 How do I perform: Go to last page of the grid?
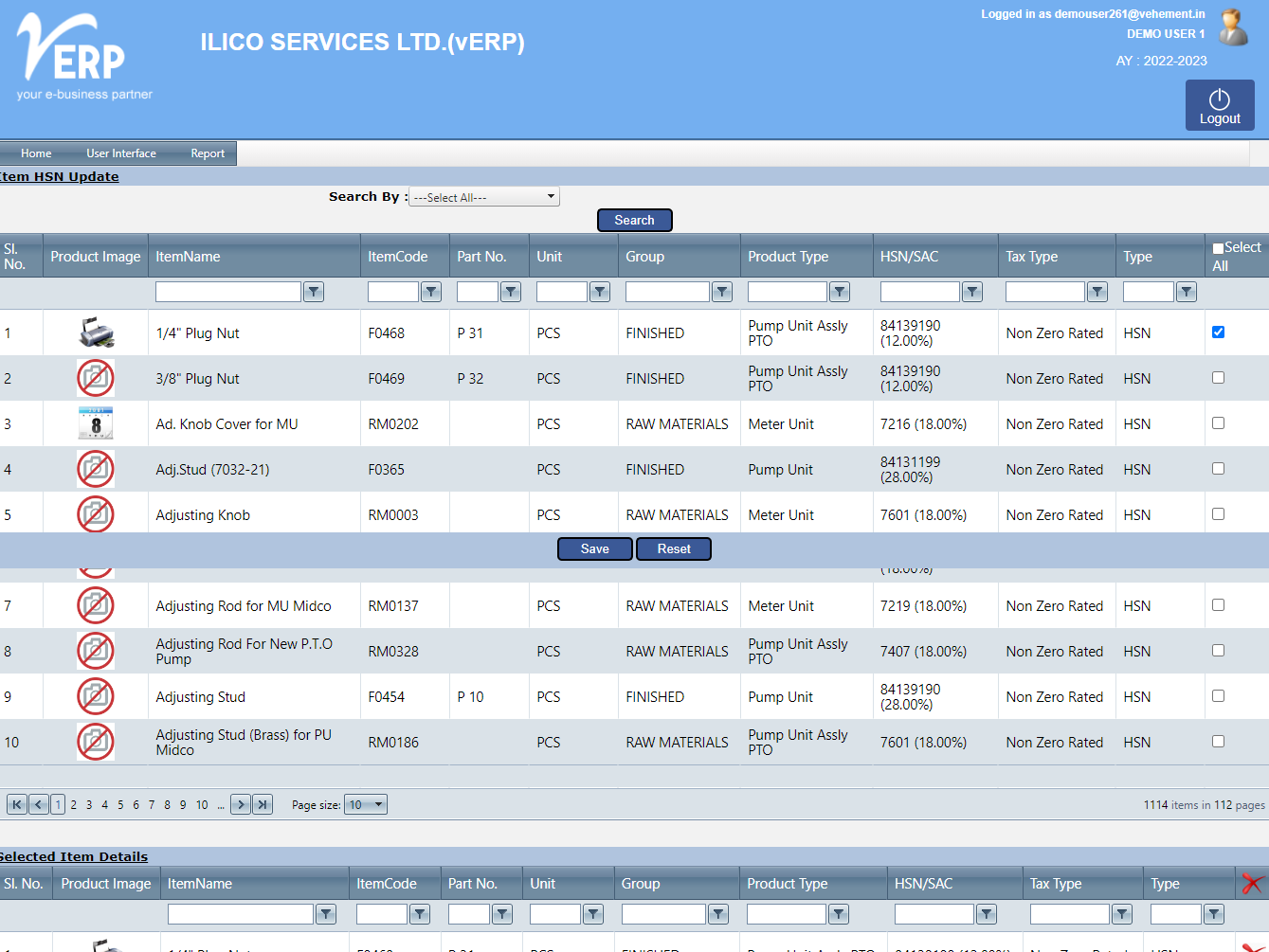[263, 804]
